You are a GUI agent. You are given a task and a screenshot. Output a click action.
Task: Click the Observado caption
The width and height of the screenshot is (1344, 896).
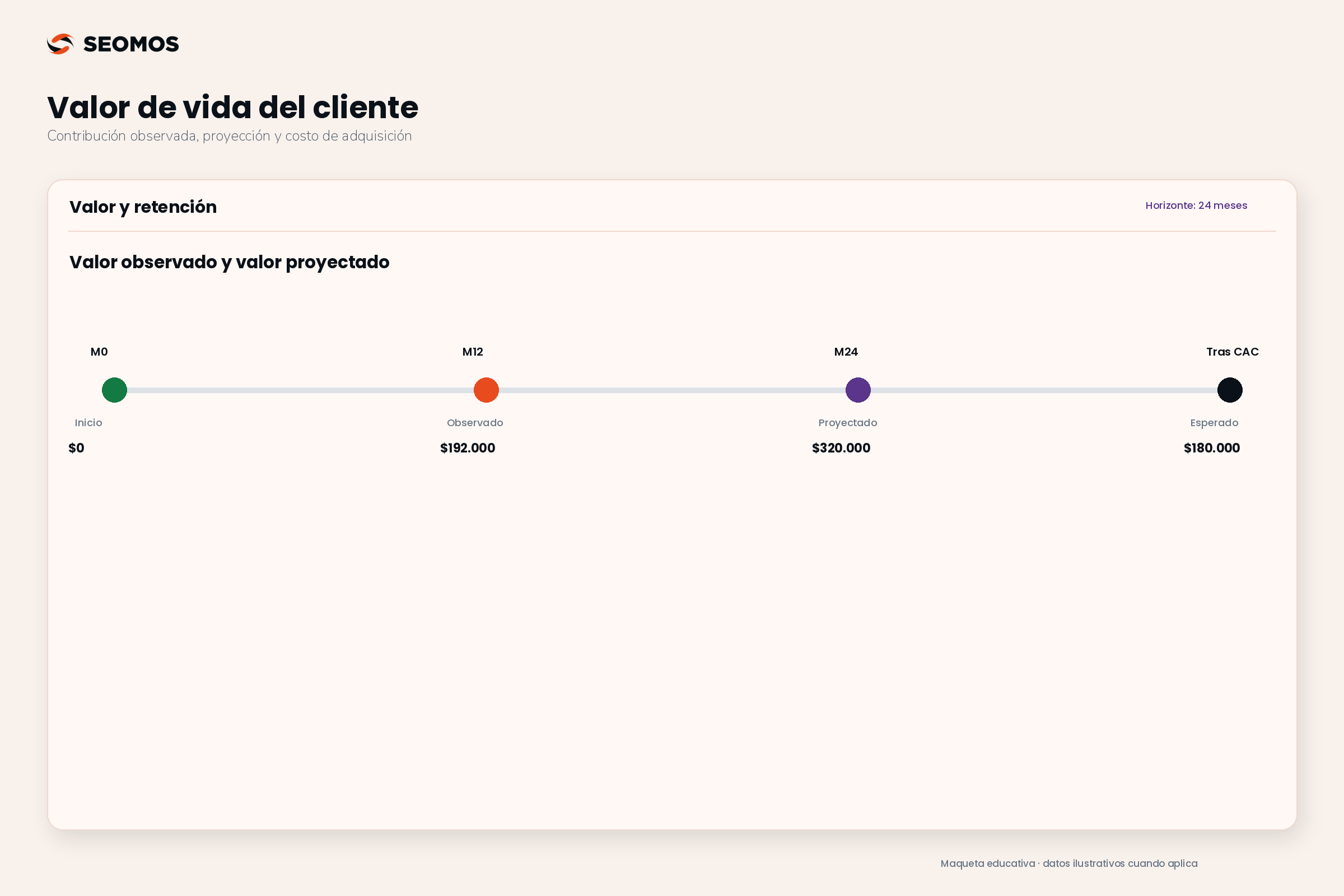click(x=475, y=423)
